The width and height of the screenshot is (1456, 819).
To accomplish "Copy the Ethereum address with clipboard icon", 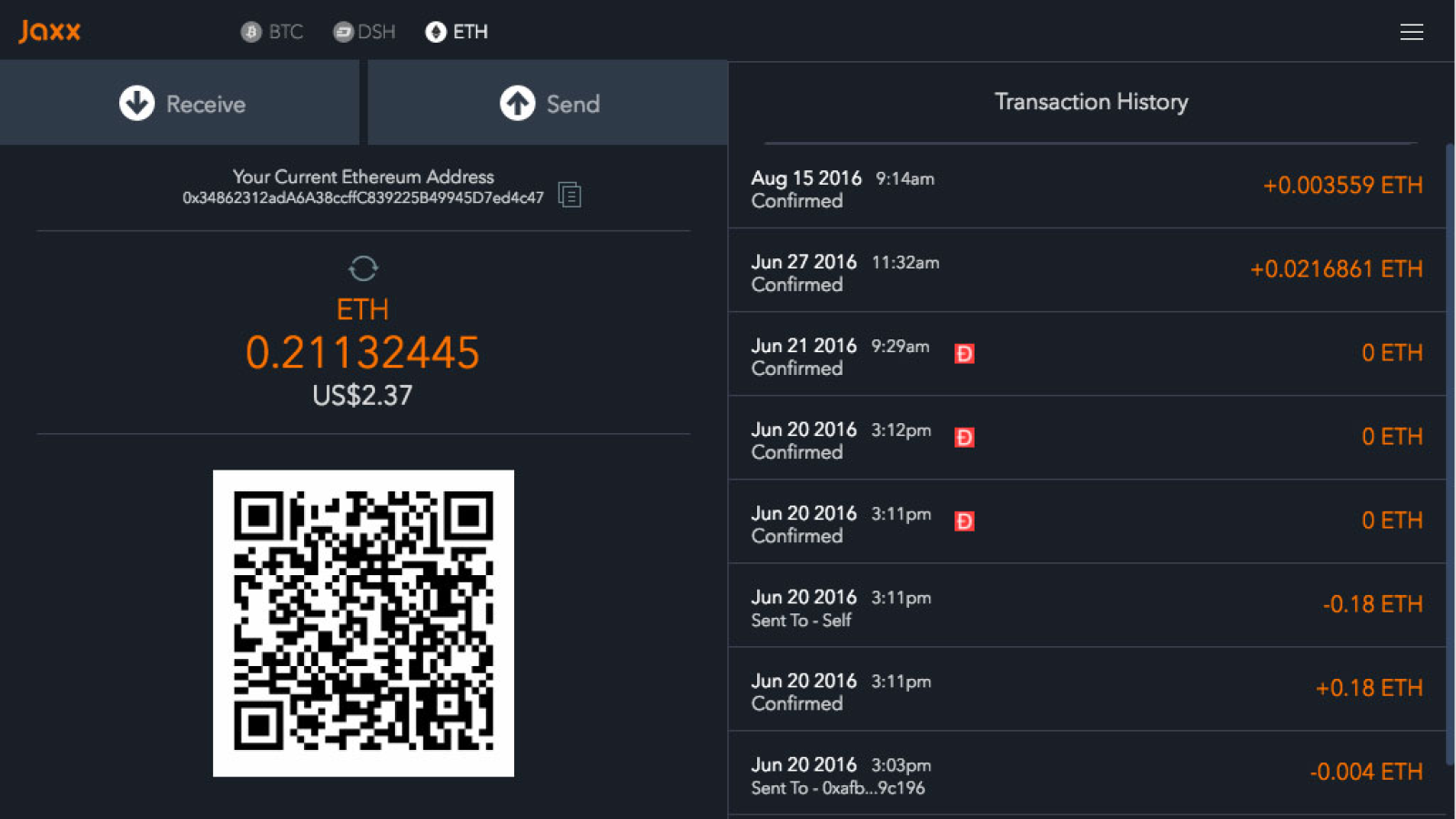I will [x=570, y=195].
